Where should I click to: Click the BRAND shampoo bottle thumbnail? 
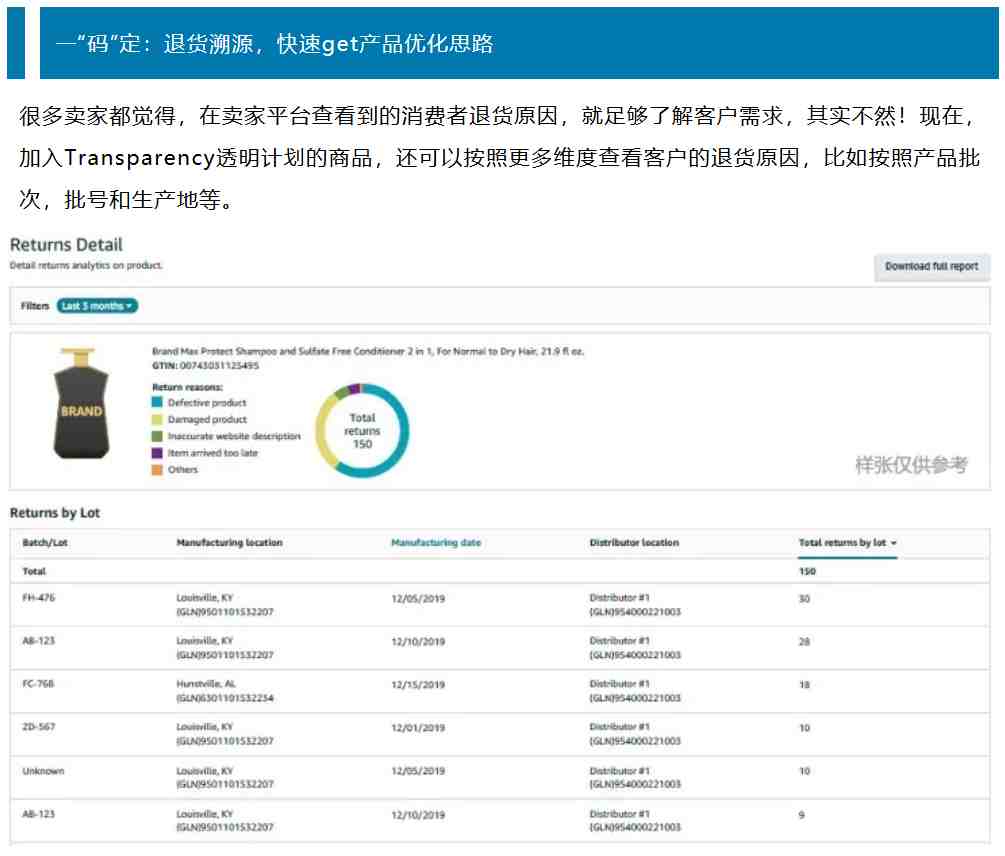pos(81,403)
